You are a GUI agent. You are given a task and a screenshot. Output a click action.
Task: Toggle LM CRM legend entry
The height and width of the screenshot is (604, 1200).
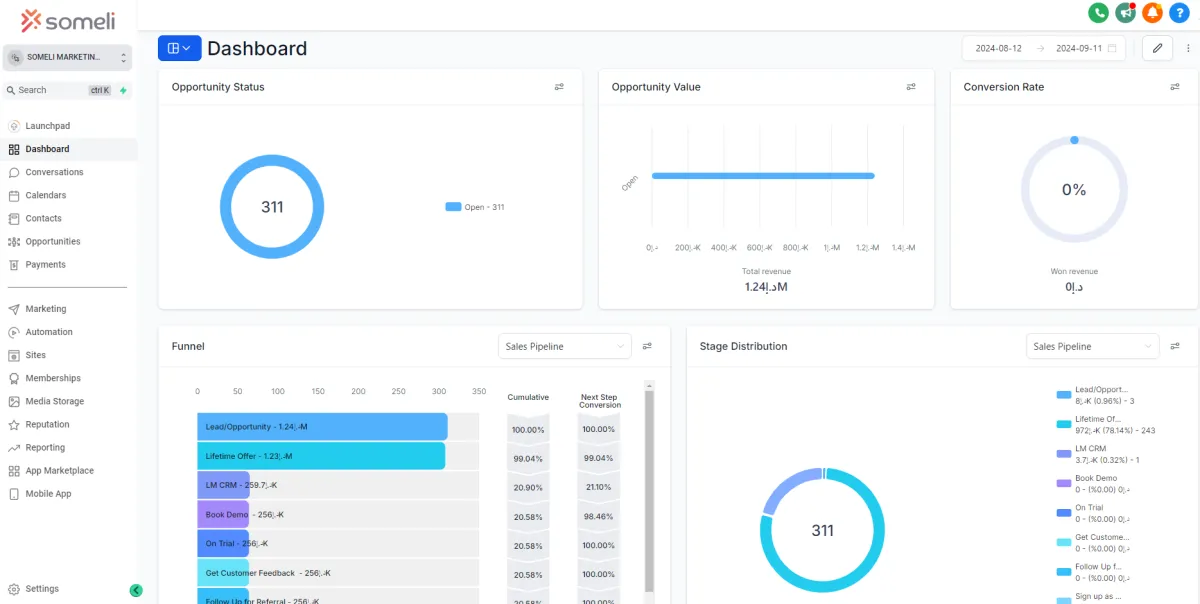pyautogui.click(x=1100, y=454)
